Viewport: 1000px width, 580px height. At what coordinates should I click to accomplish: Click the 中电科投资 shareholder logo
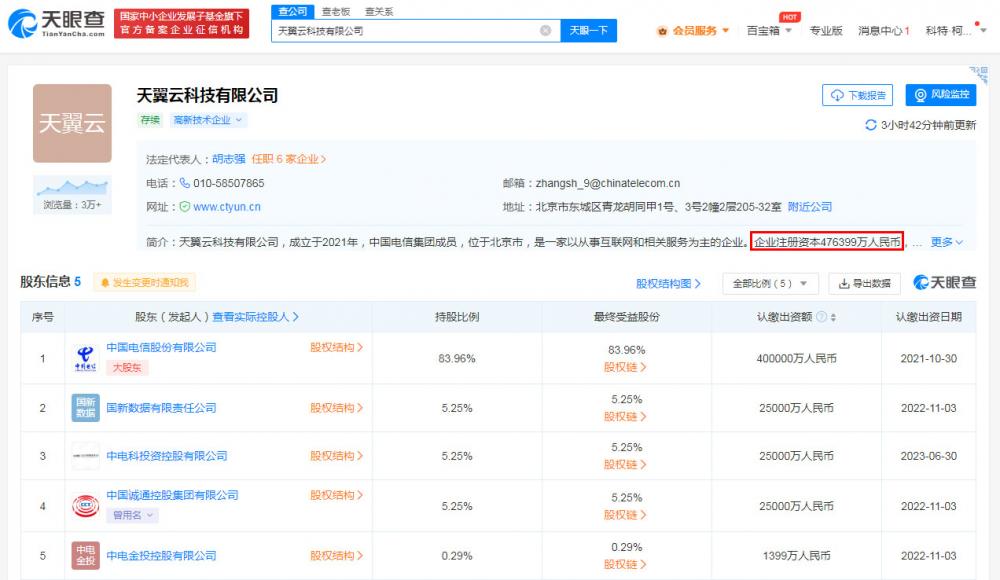pos(85,456)
